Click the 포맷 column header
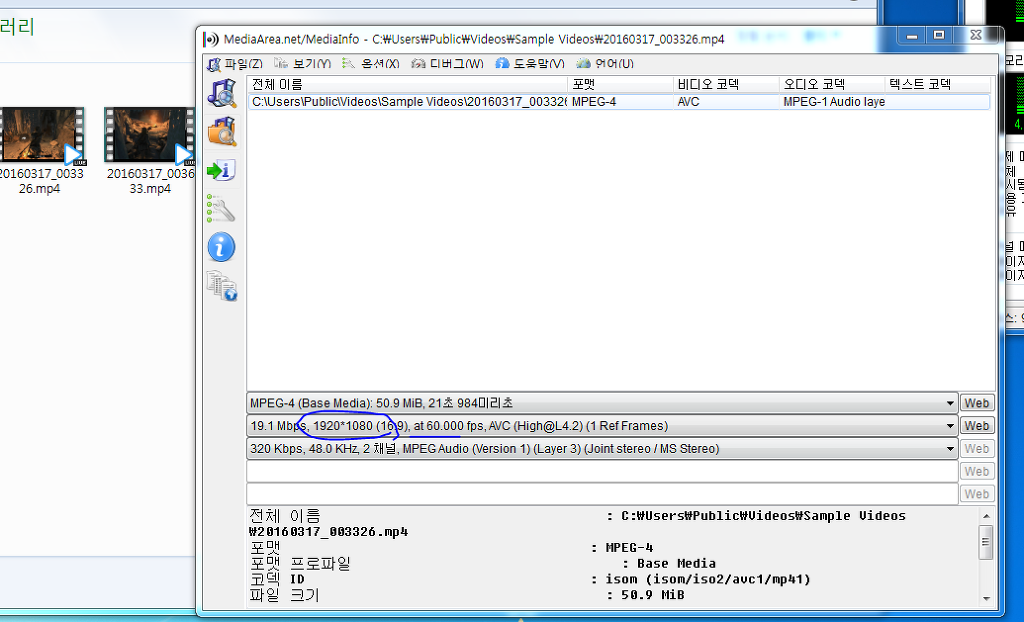The height and width of the screenshot is (622, 1024). coord(620,84)
